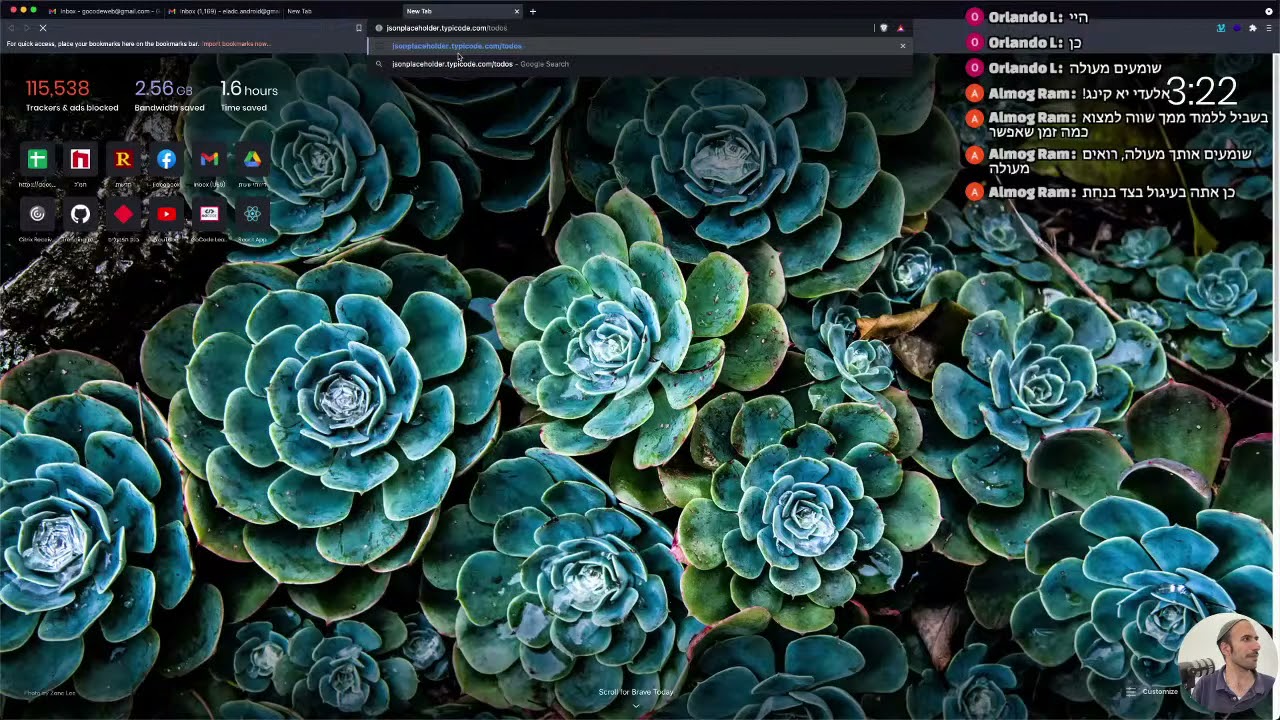Open the Brave Rewards triangle icon
The image size is (1280, 720).
point(900,28)
